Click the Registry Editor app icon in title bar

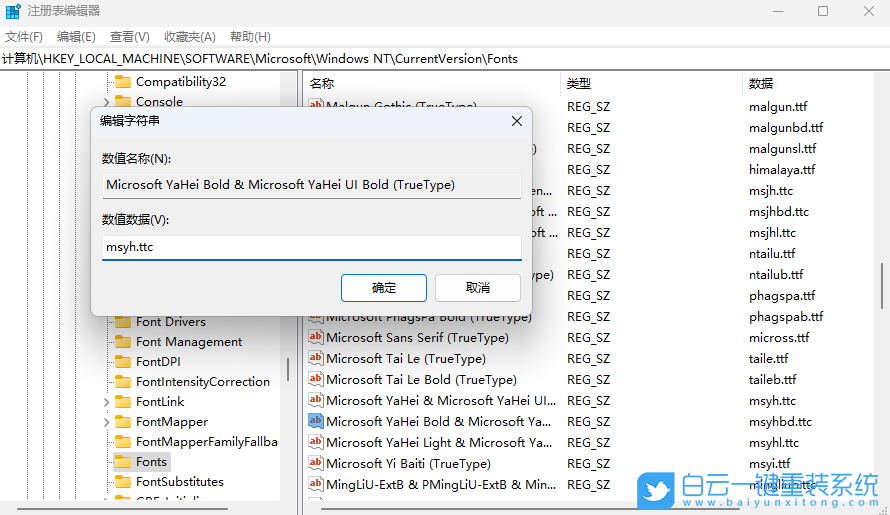click(x=12, y=11)
